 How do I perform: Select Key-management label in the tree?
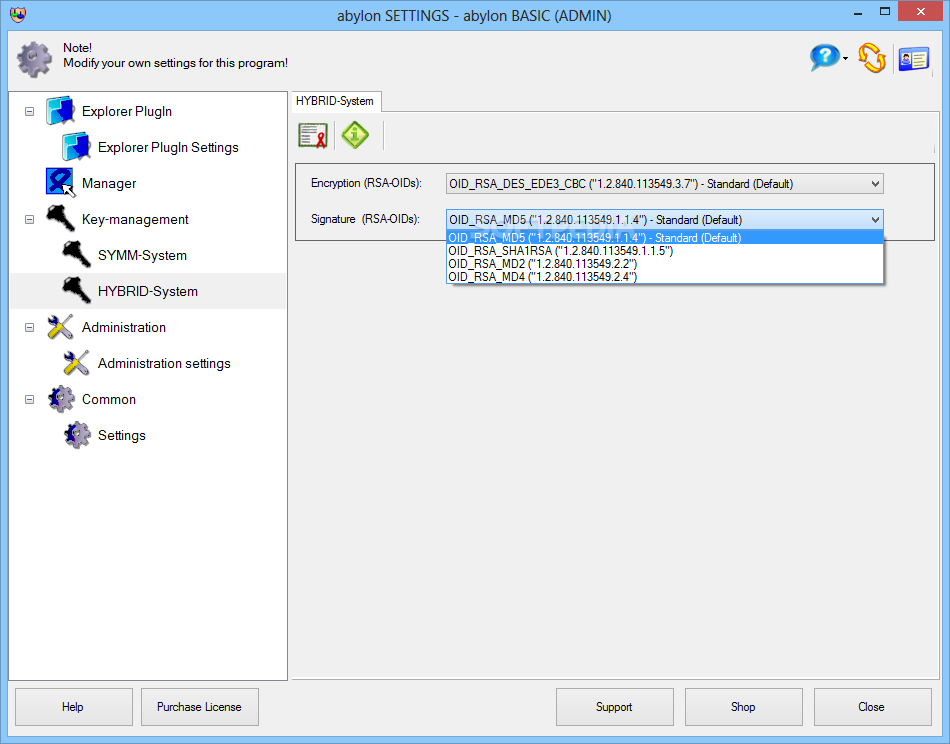pyautogui.click(x=135, y=219)
